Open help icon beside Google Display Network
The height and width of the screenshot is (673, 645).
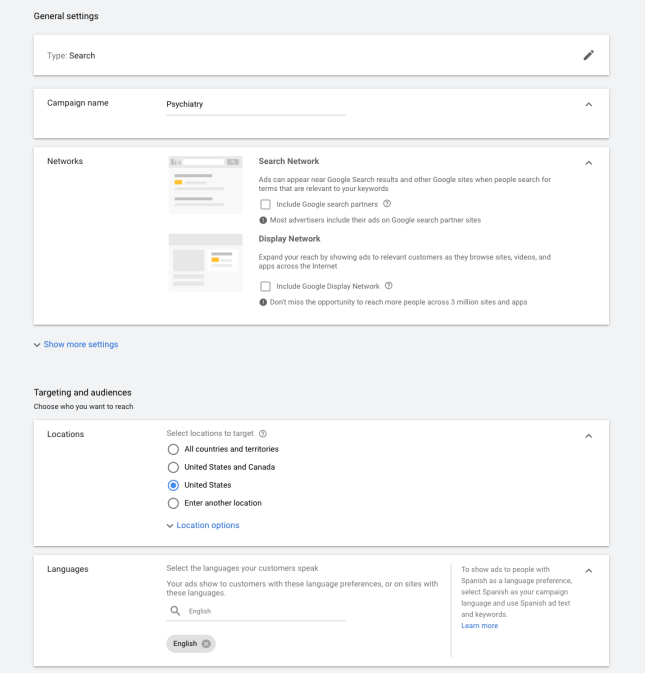[388, 285]
